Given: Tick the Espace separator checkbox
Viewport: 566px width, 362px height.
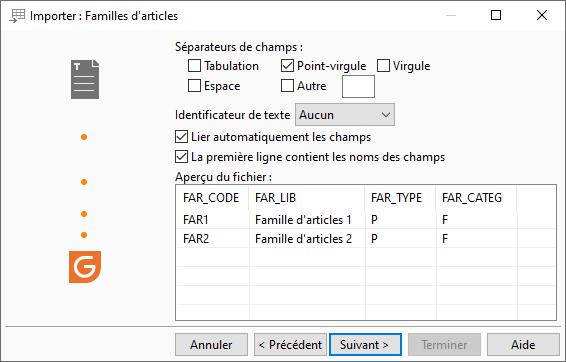Looking at the screenshot, I should (195, 86).
